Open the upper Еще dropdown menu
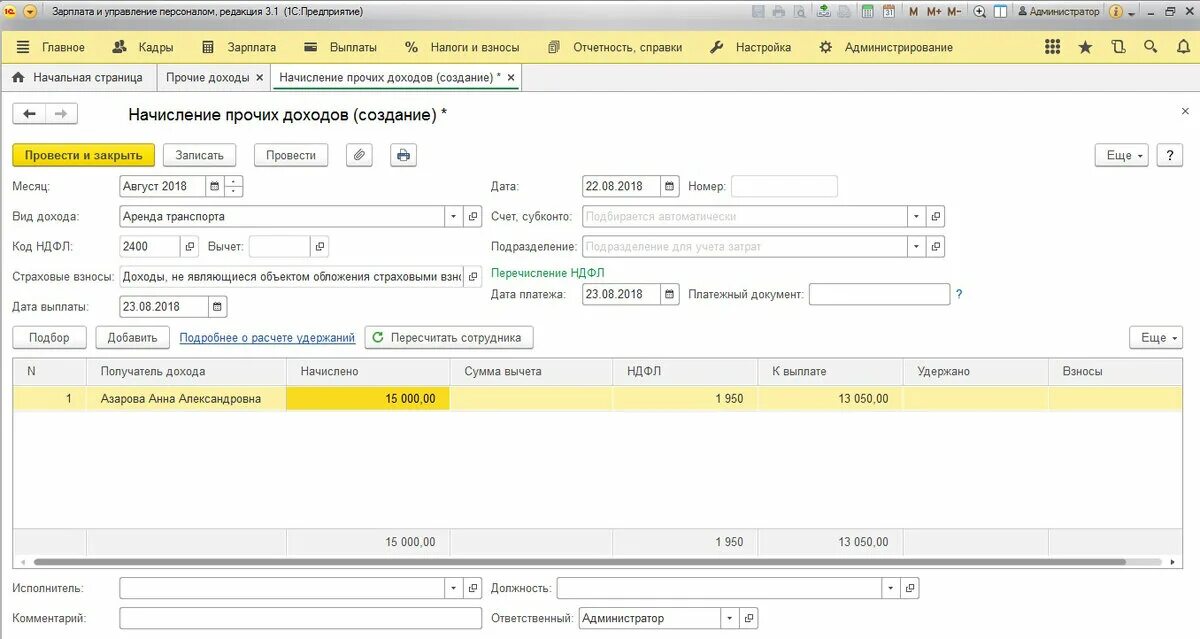 [1122, 155]
